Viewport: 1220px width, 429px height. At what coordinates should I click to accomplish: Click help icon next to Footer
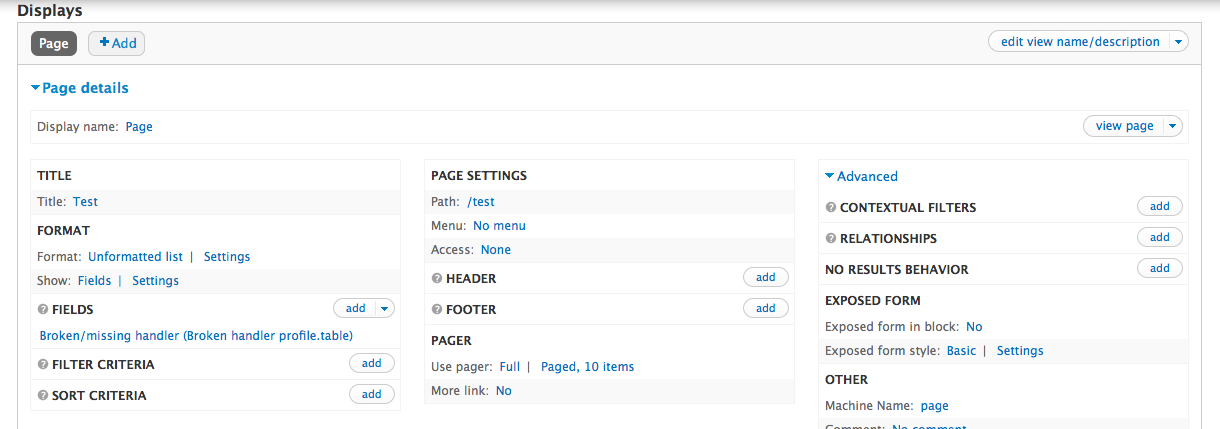[437, 310]
